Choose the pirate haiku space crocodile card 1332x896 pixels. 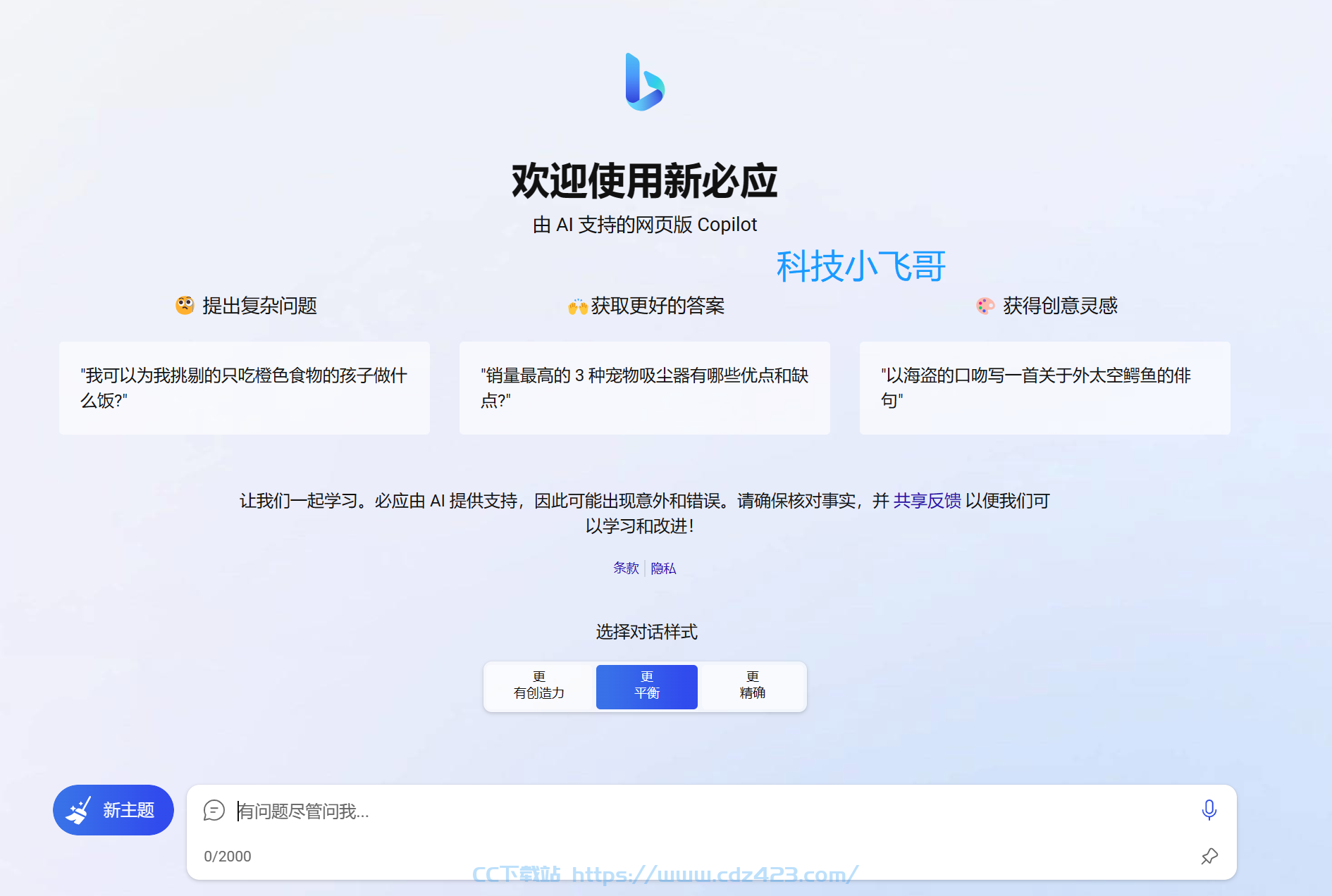(x=1045, y=388)
